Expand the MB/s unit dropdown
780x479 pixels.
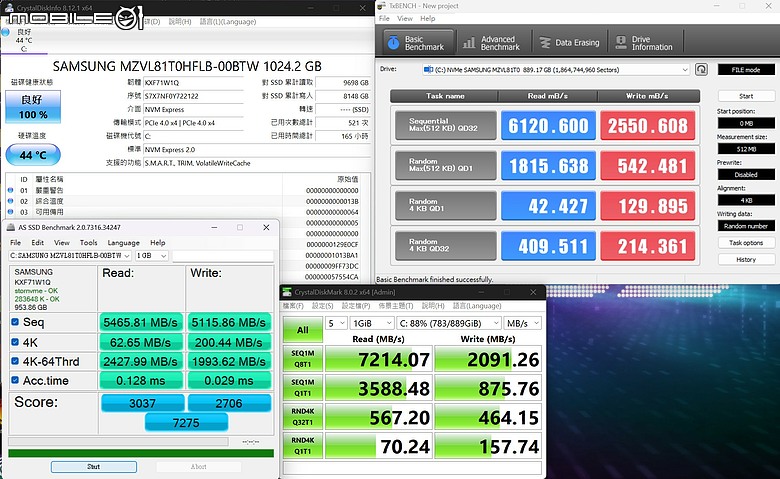pos(522,323)
